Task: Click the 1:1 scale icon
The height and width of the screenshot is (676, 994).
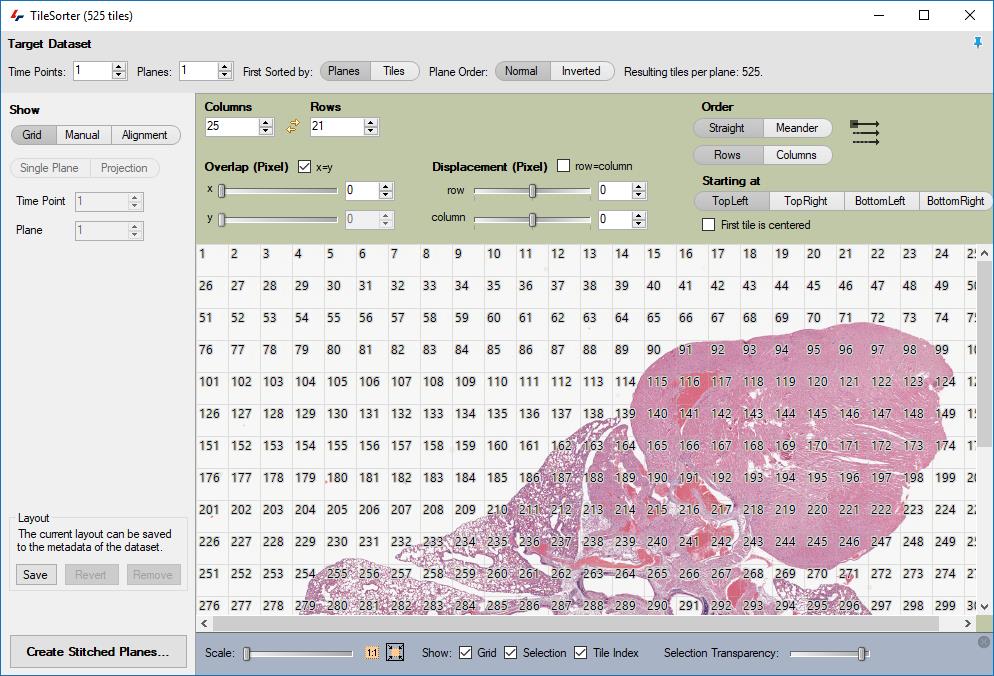Action: click(x=372, y=653)
